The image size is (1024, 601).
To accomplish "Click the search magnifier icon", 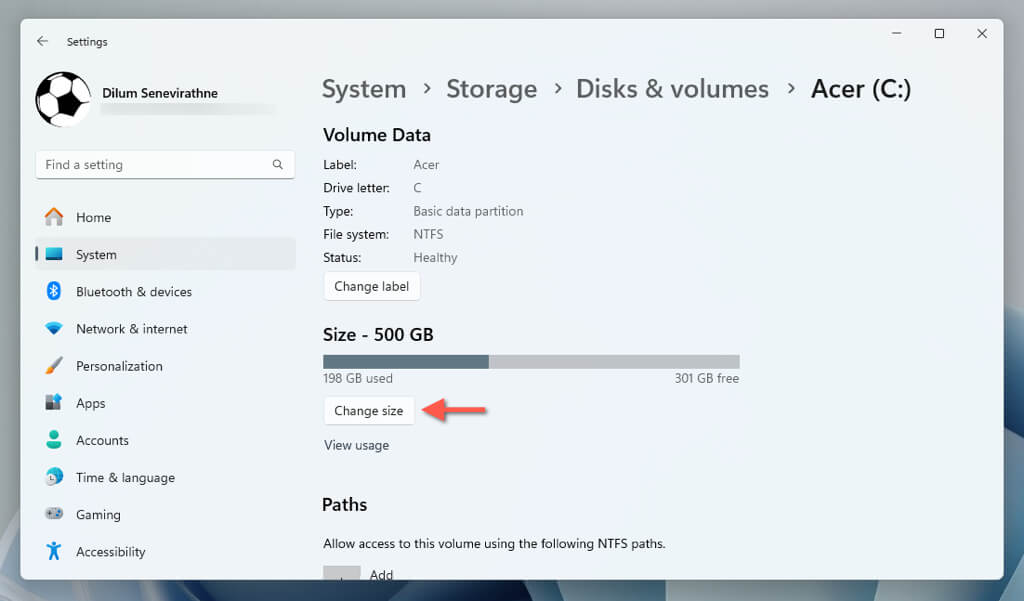I will point(278,165).
